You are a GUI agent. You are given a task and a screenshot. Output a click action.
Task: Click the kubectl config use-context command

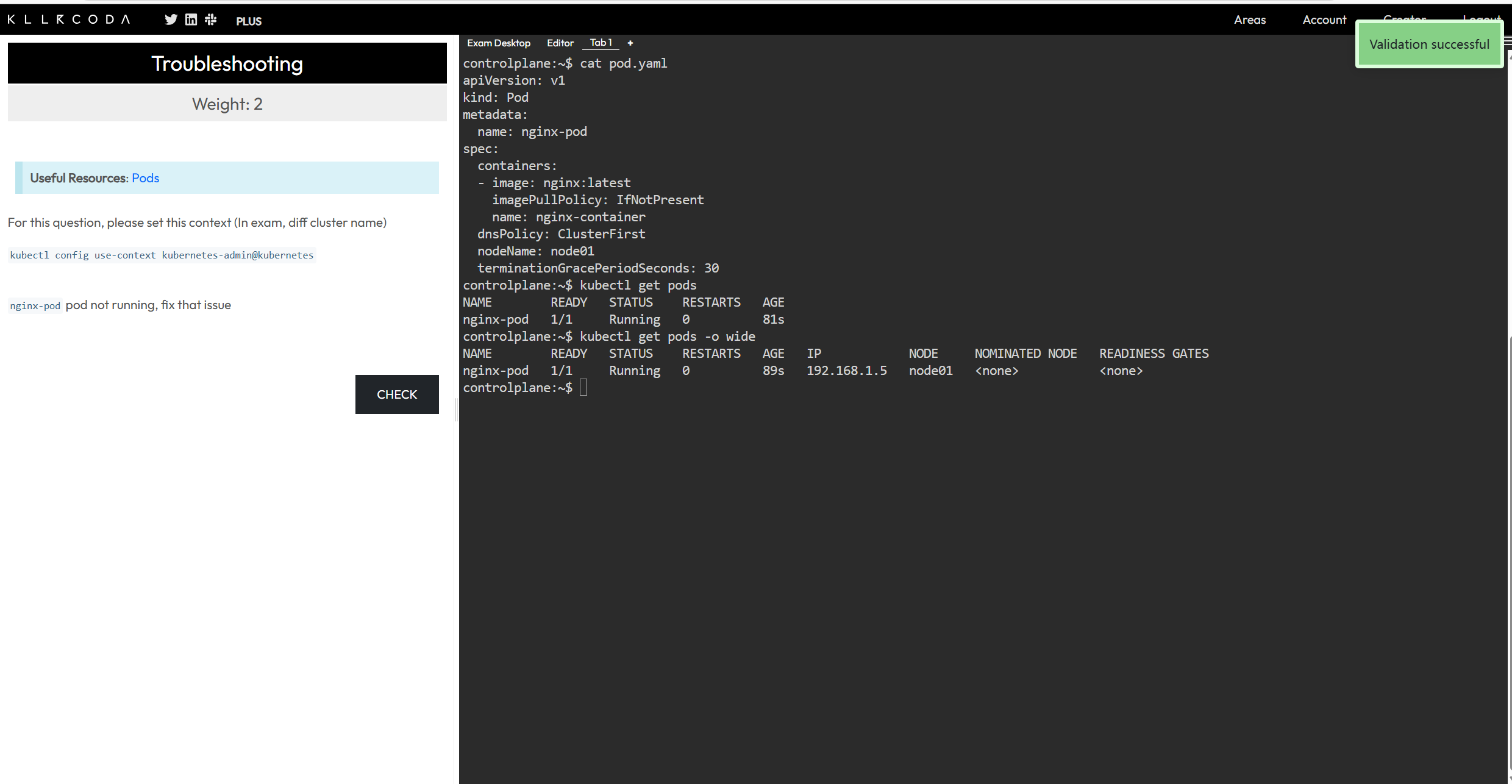162,255
